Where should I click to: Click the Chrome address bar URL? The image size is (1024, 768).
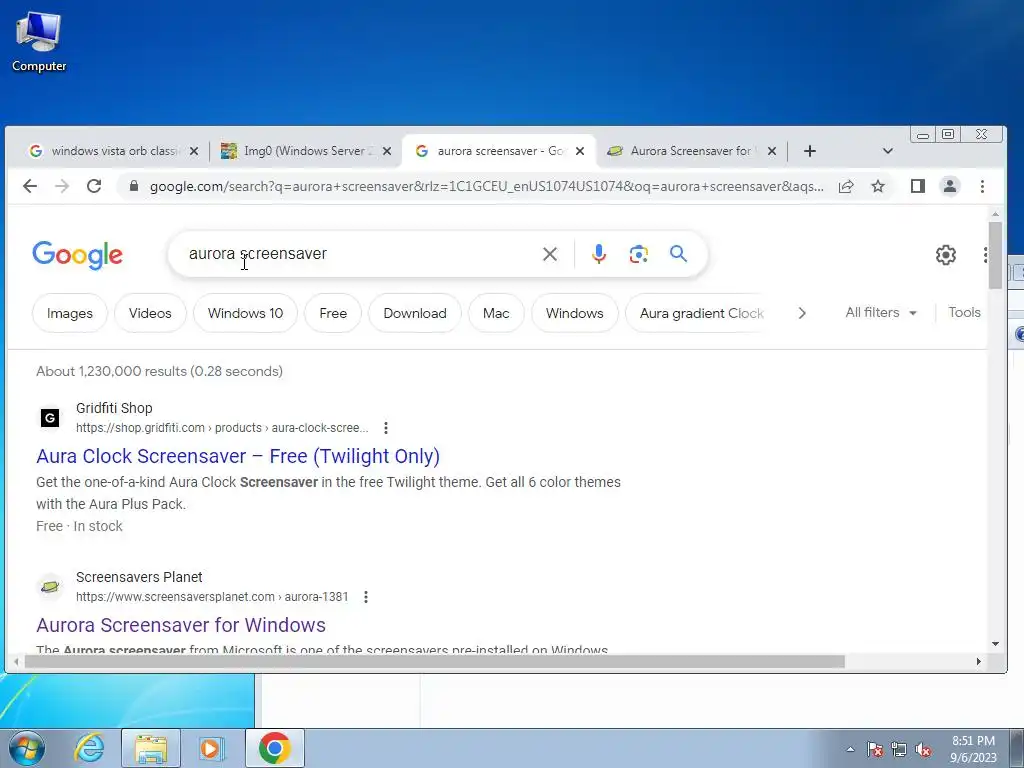(487, 186)
